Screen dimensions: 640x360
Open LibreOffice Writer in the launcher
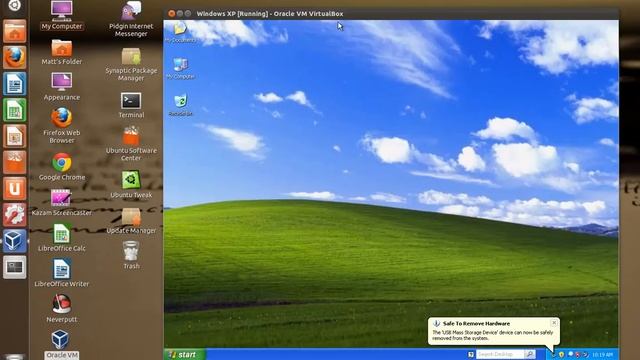click(15, 83)
